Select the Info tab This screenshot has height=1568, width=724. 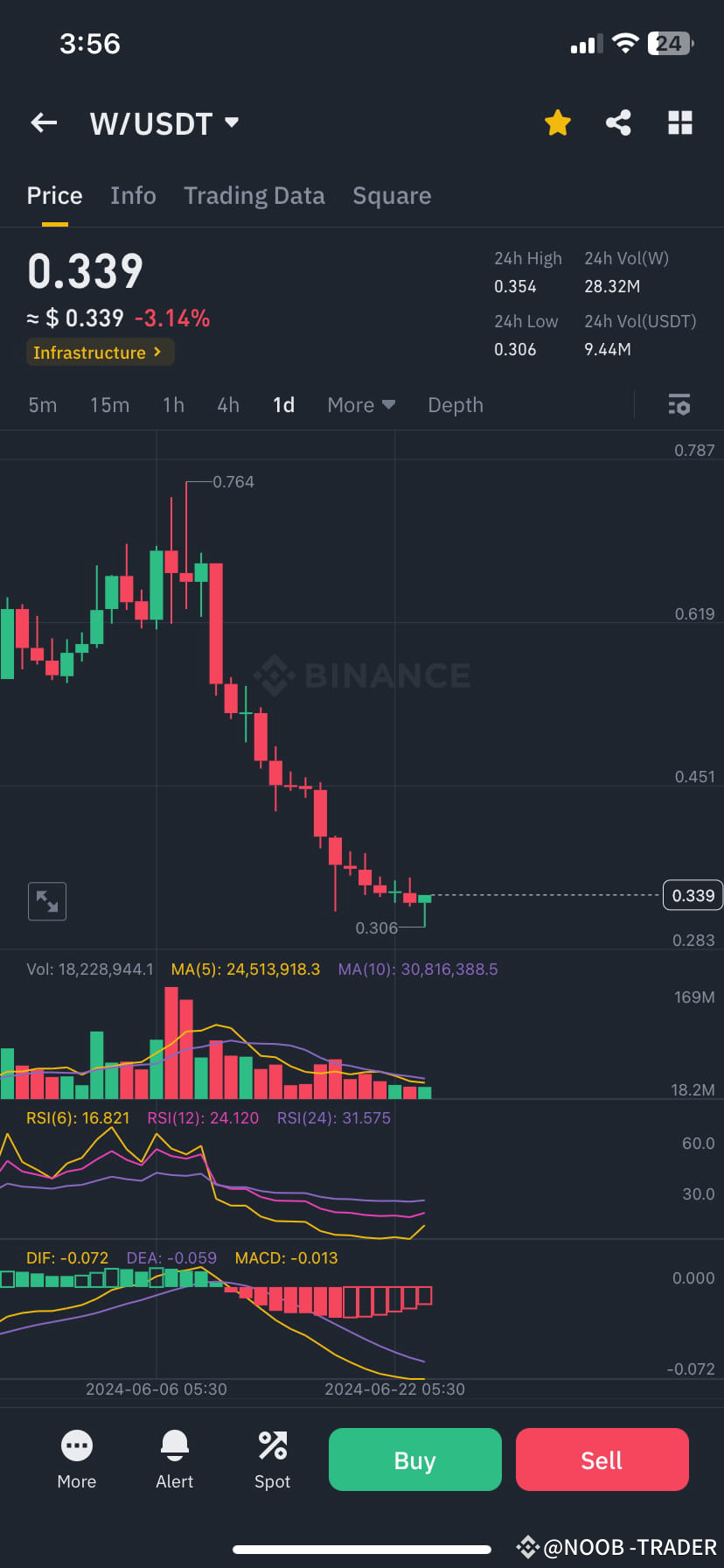click(133, 195)
